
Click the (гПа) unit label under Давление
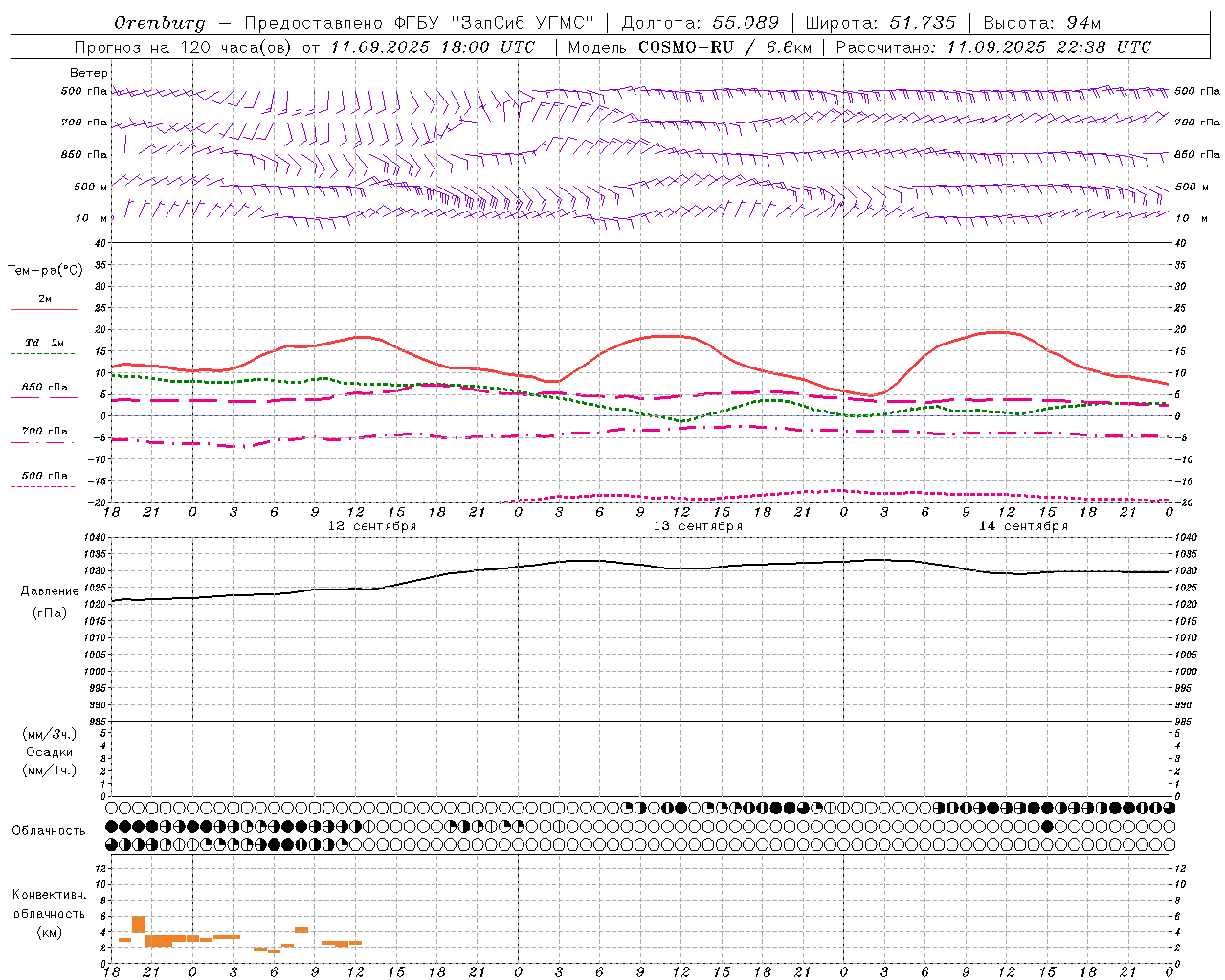click(x=50, y=613)
